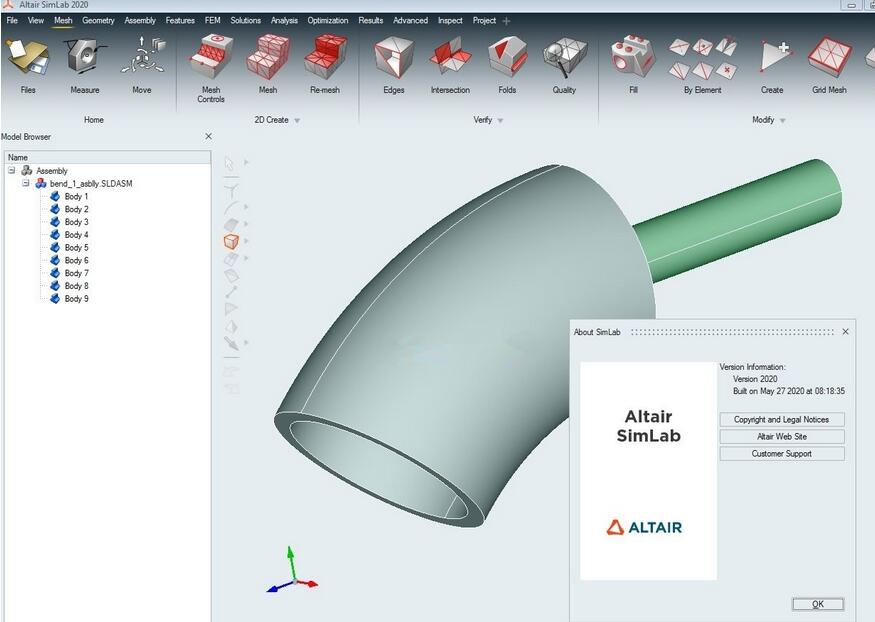The height and width of the screenshot is (622, 875).
Task: Click Copyright and Legal Notices button
Action: (782, 420)
